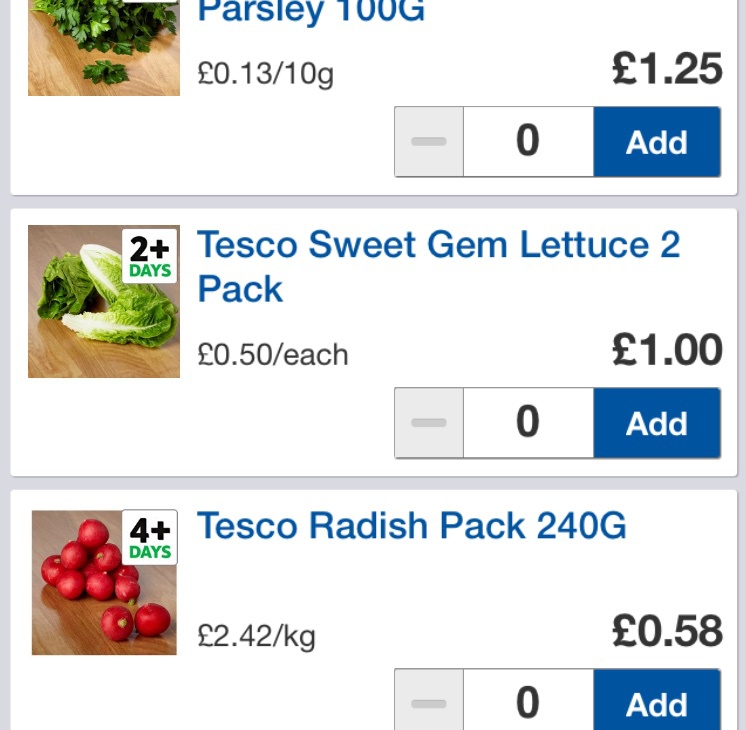Viewport: 746px width, 730px height.
Task: Open the Parsley 100G product link
Action: 311,12
